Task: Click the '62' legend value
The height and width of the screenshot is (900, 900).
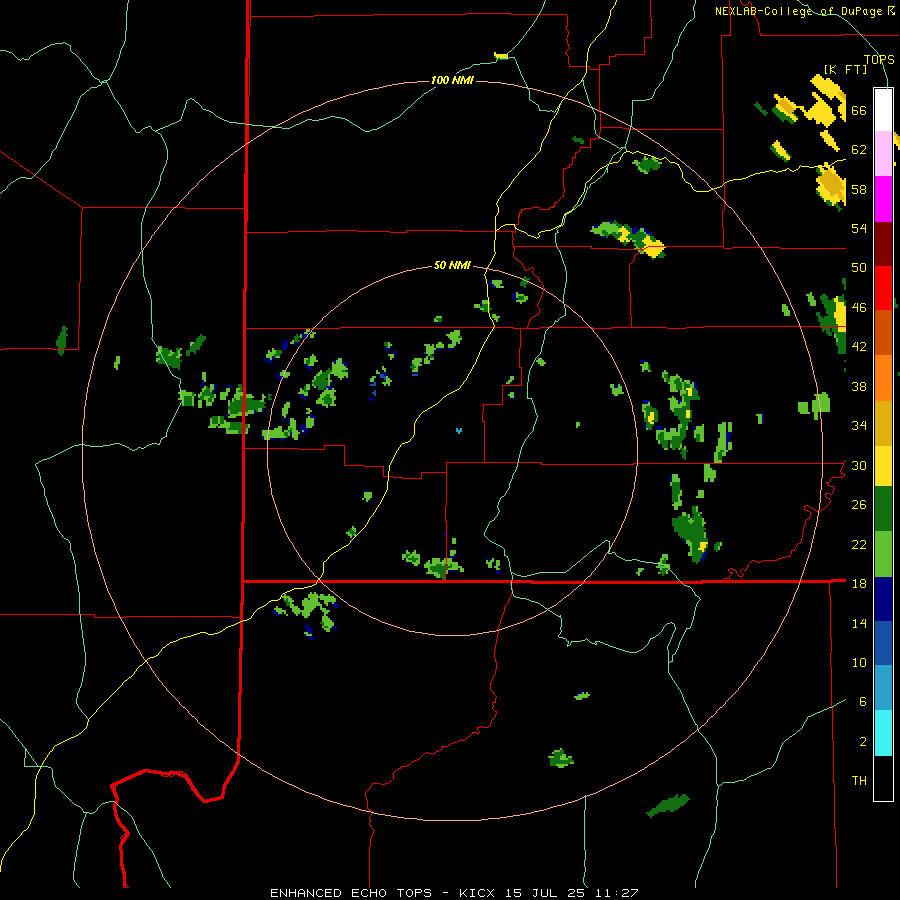Action: coord(859,150)
